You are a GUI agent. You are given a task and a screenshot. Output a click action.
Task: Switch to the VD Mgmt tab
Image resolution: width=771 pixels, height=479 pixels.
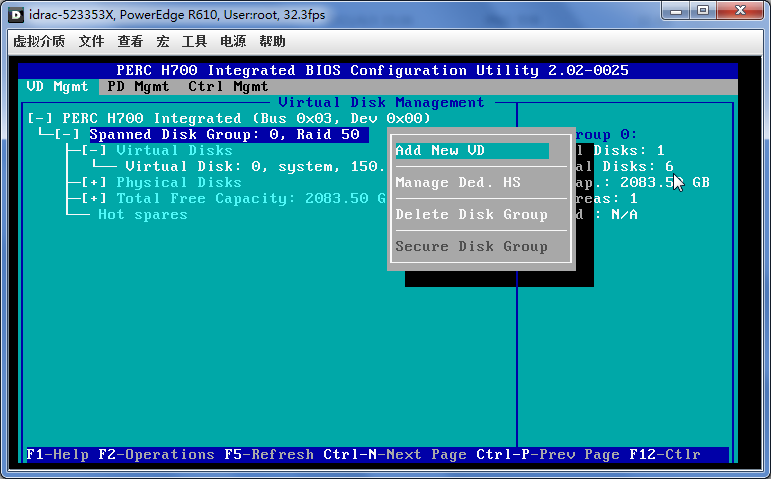click(58, 87)
